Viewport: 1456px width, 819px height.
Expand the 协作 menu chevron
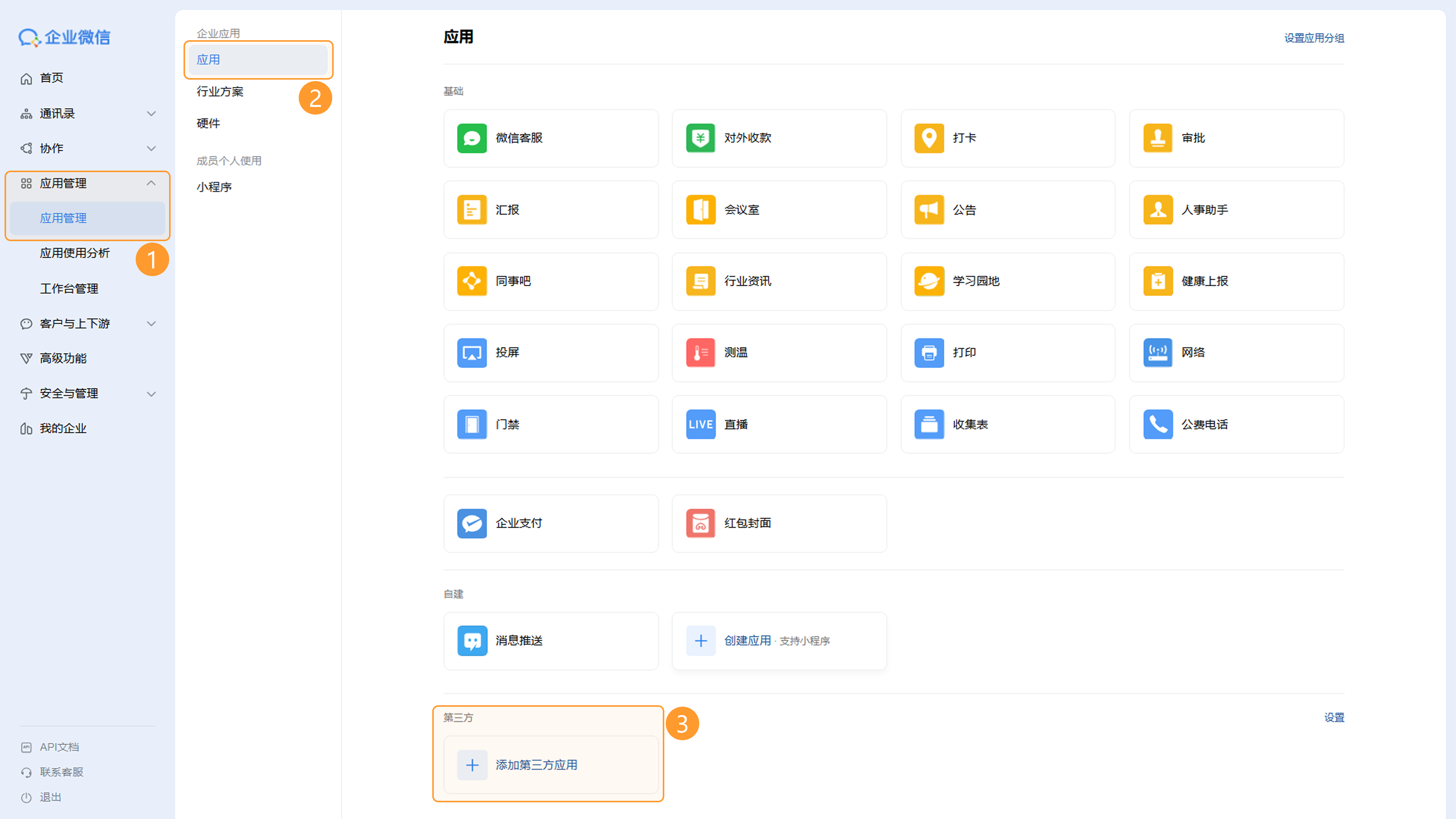pos(151,149)
